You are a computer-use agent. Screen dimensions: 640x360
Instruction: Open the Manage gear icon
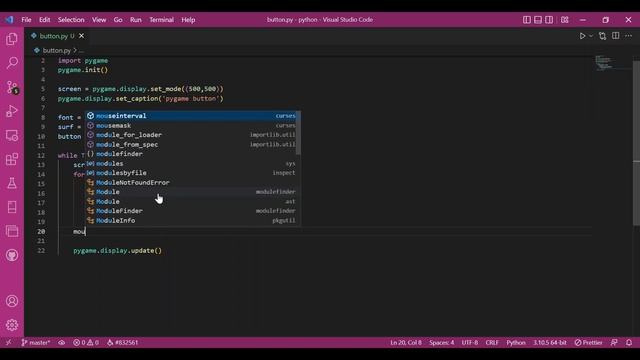[x=12, y=325]
